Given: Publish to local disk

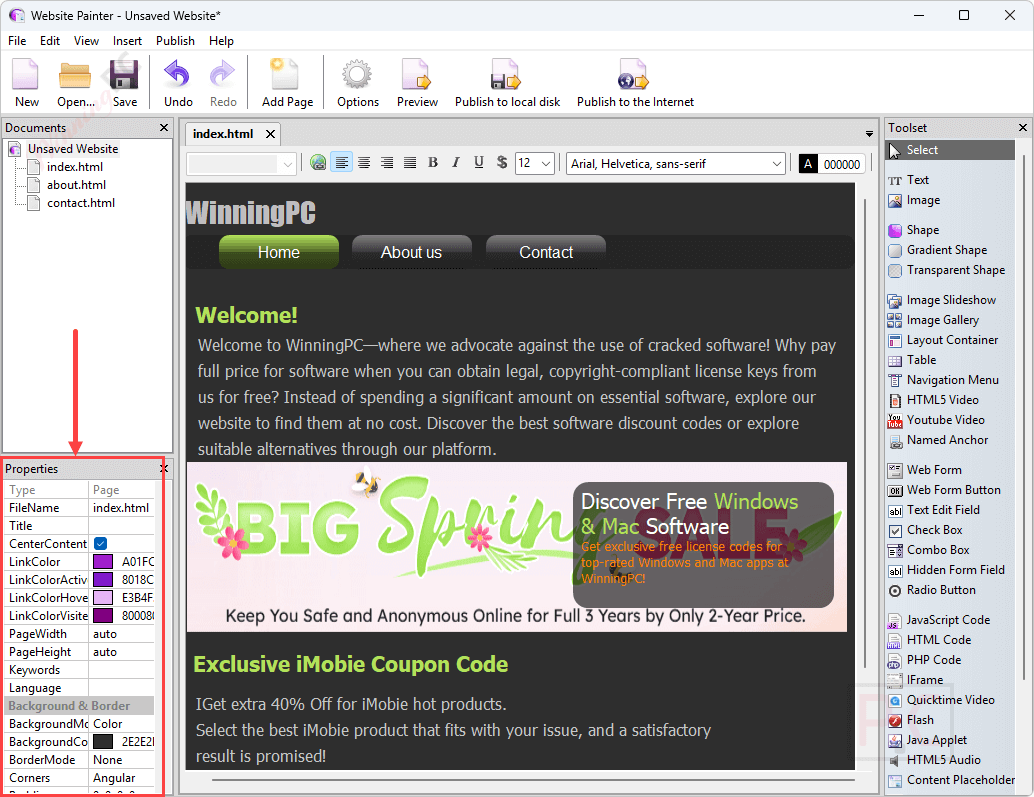Looking at the screenshot, I should pos(507,83).
